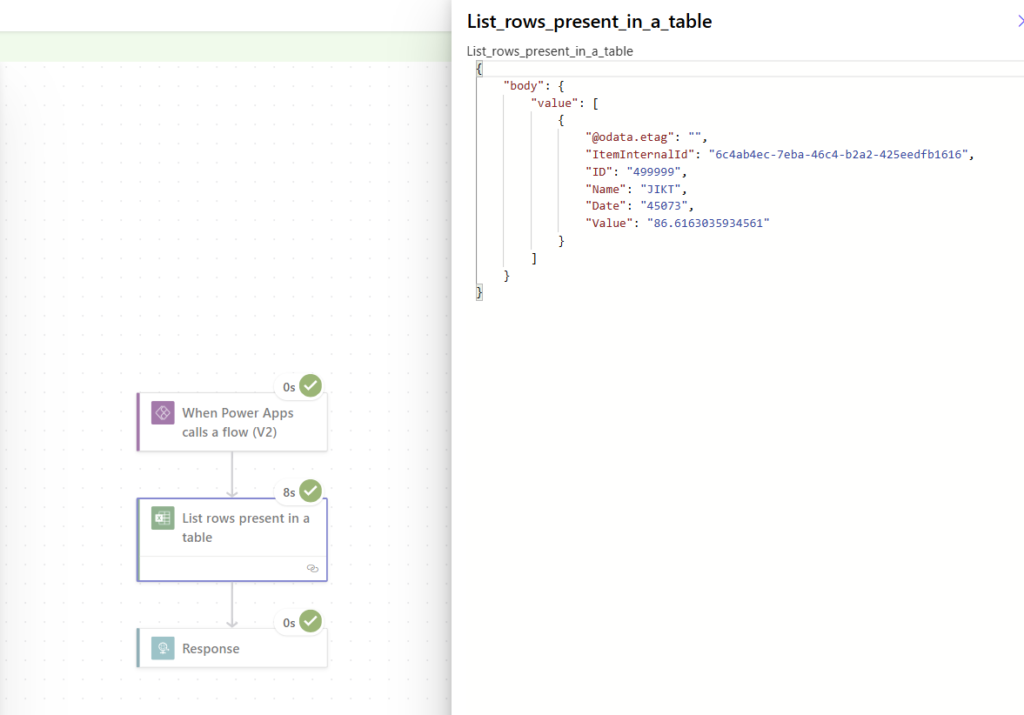Click the List_rows_present_in_a_table panel heading
Image resolution: width=1024 pixels, height=715 pixels.
click(589, 22)
